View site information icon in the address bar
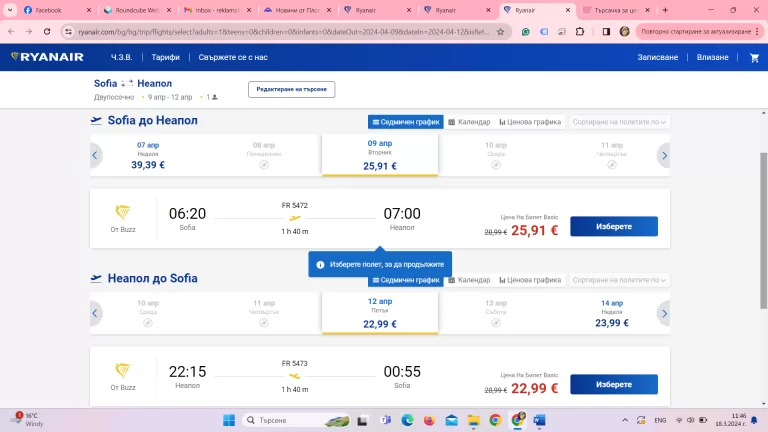 click(x=69, y=32)
